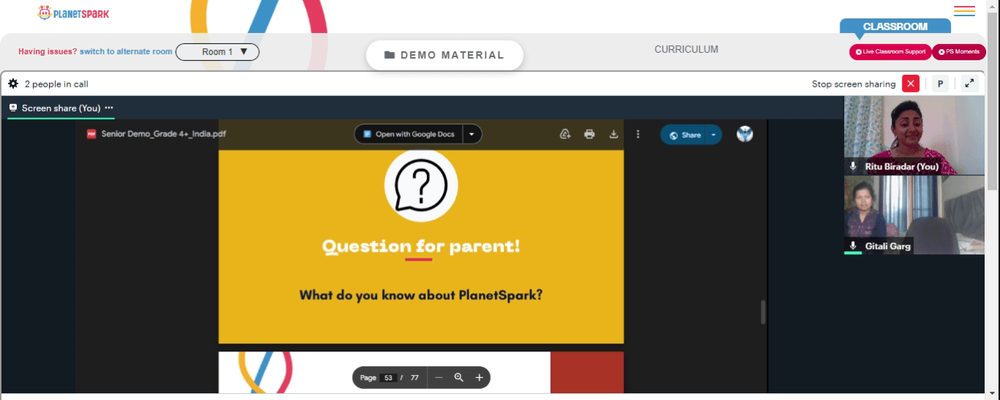1000x400 pixels.
Task: Zoom out with minus icon
Action: tap(439, 378)
